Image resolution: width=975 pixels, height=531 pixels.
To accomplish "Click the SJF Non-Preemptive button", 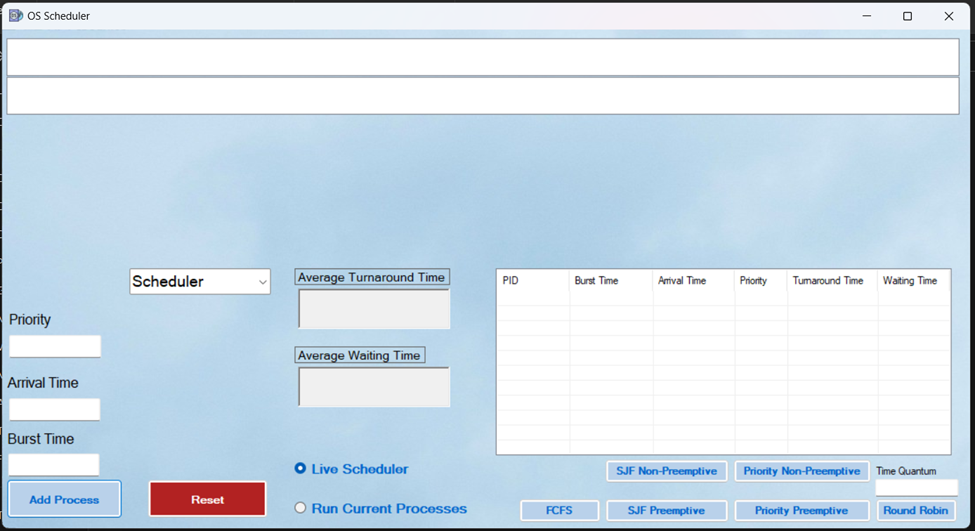I will click(x=667, y=471).
